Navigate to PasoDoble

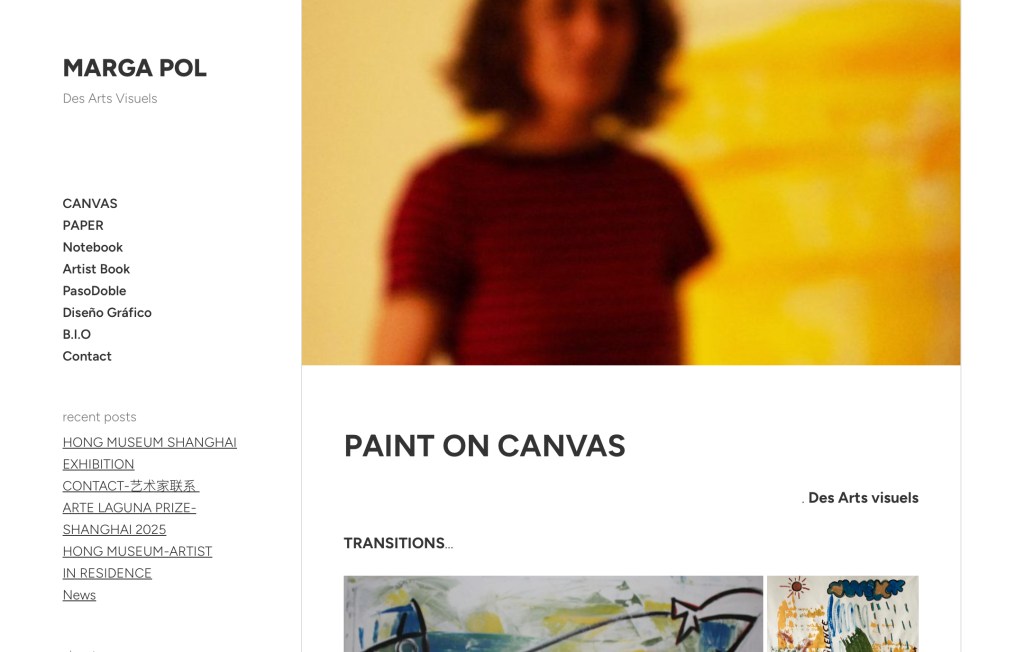tap(94, 291)
